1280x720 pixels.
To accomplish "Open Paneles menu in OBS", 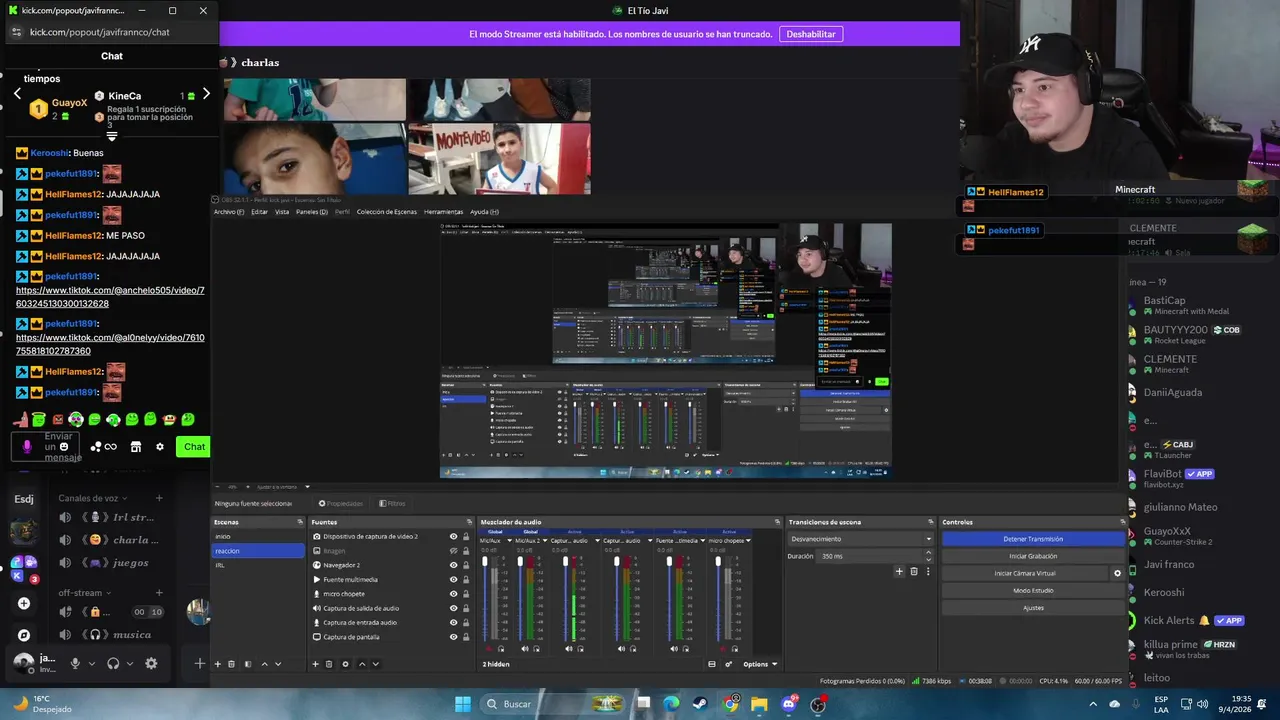I will pyautogui.click(x=311, y=212).
